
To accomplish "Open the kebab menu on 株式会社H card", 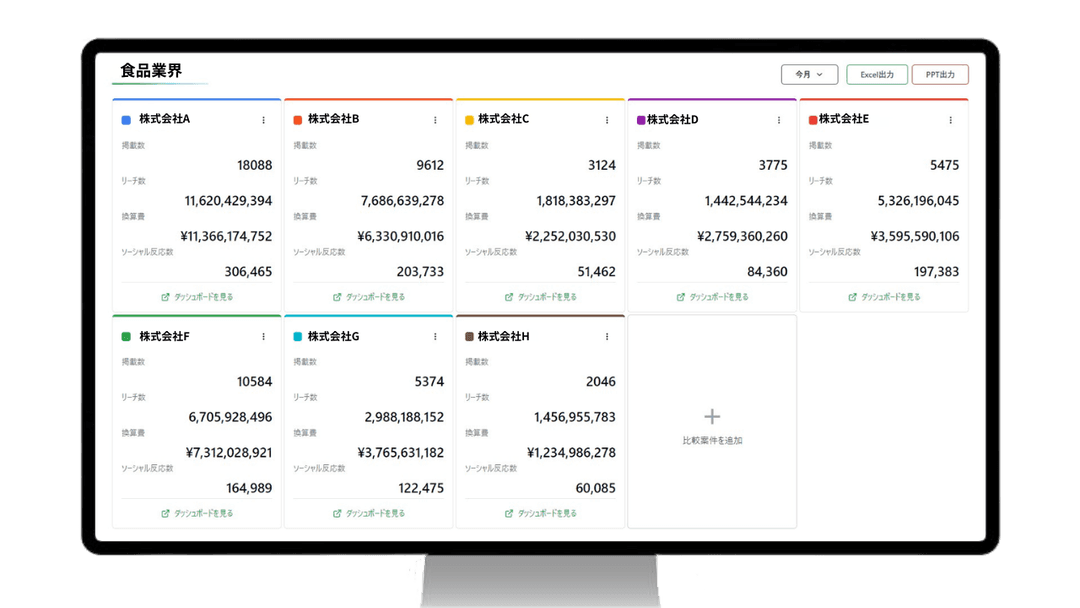I will [607, 337].
